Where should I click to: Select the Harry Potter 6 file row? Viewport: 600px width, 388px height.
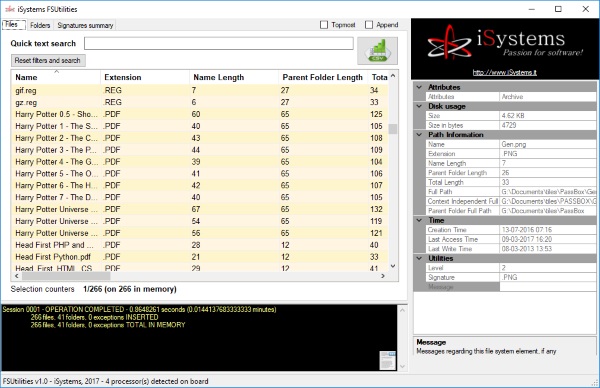pos(200,185)
